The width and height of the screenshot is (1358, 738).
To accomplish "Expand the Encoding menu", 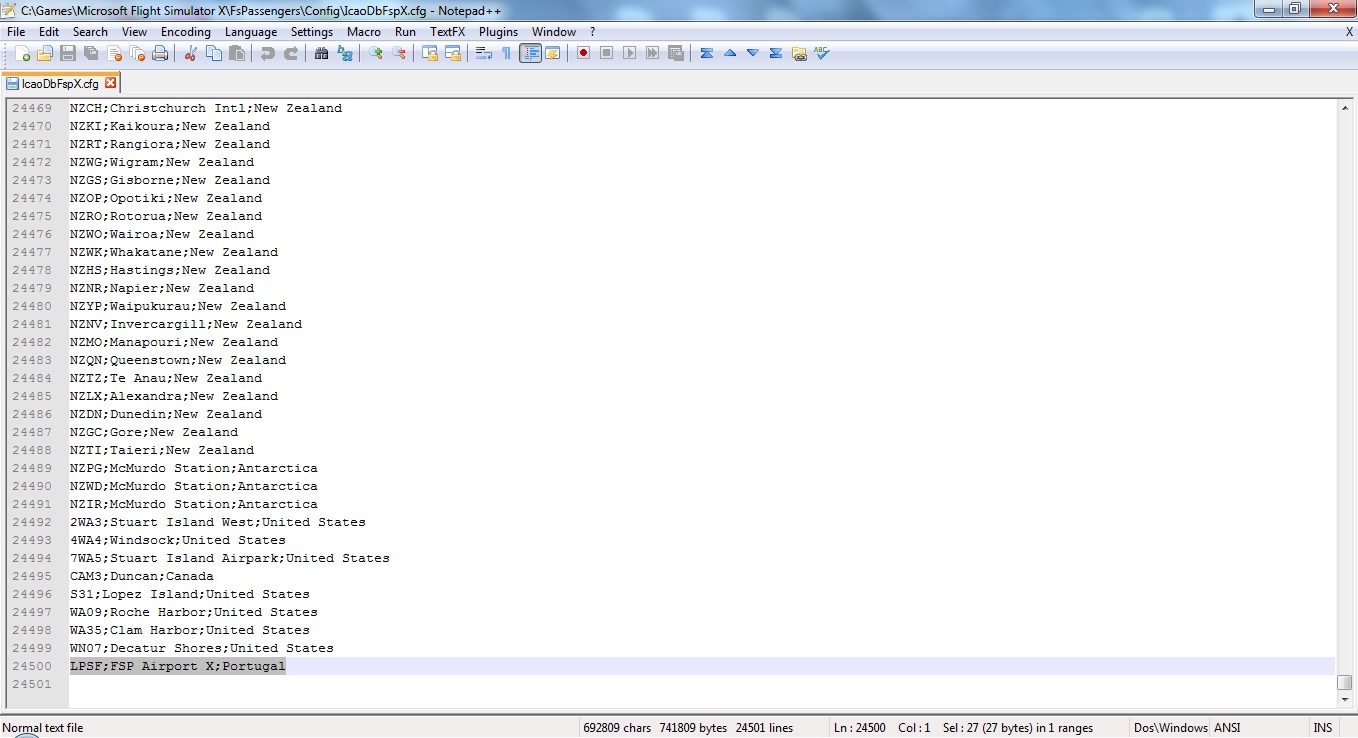I will coord(185,32).
